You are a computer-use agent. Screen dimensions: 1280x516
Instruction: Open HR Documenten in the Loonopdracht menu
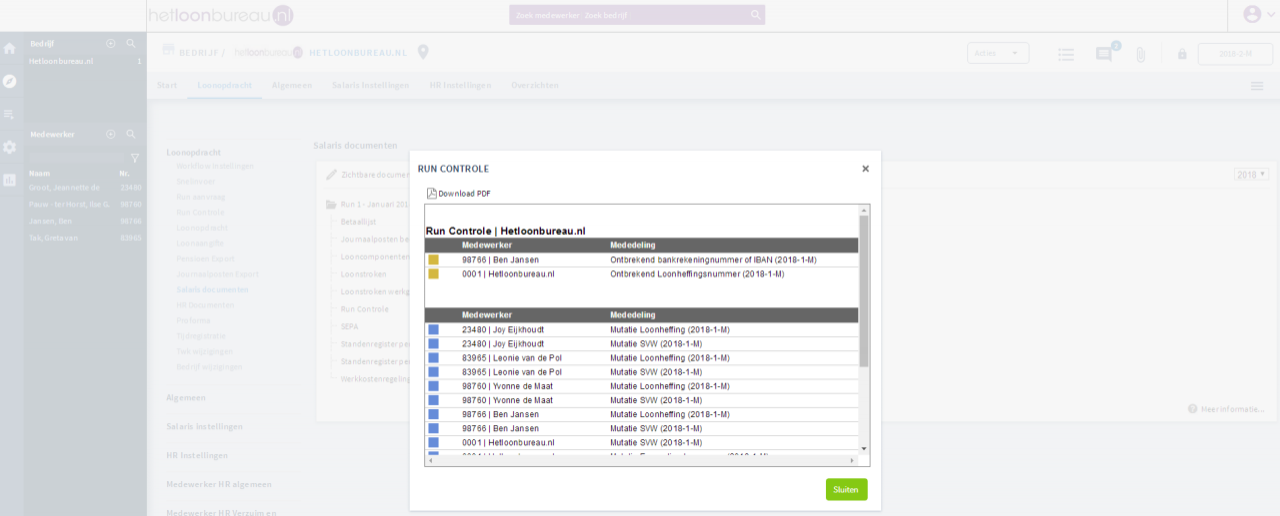click(x=206, y=304)
